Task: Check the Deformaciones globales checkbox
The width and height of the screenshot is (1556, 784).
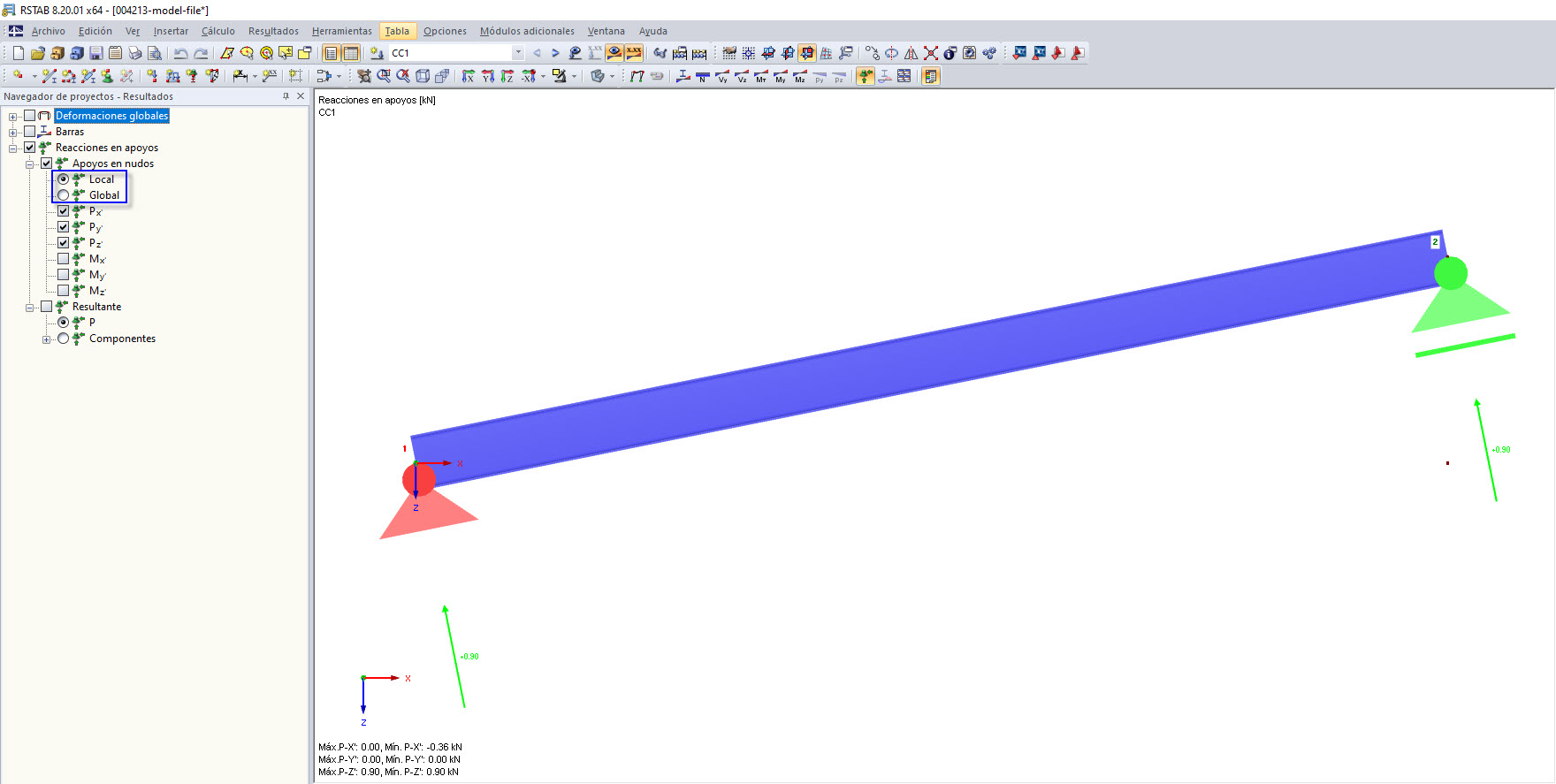Action: [30, 116]
